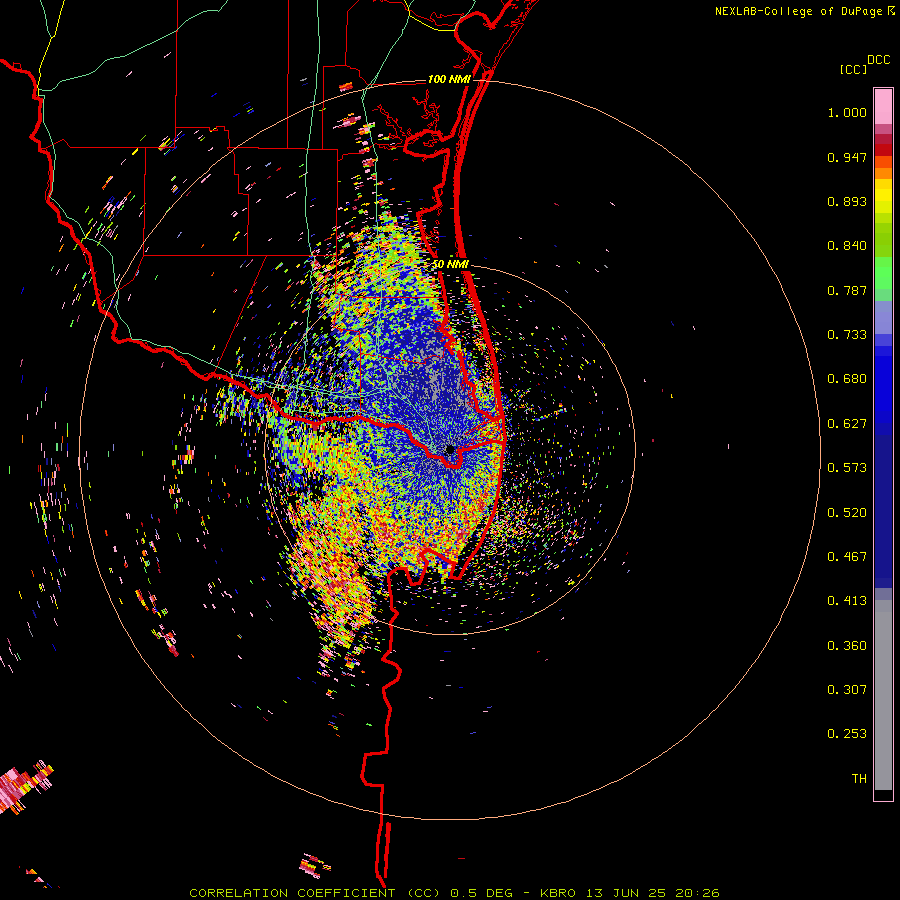Click the 20:26 time in the caption

coord(697,893)
